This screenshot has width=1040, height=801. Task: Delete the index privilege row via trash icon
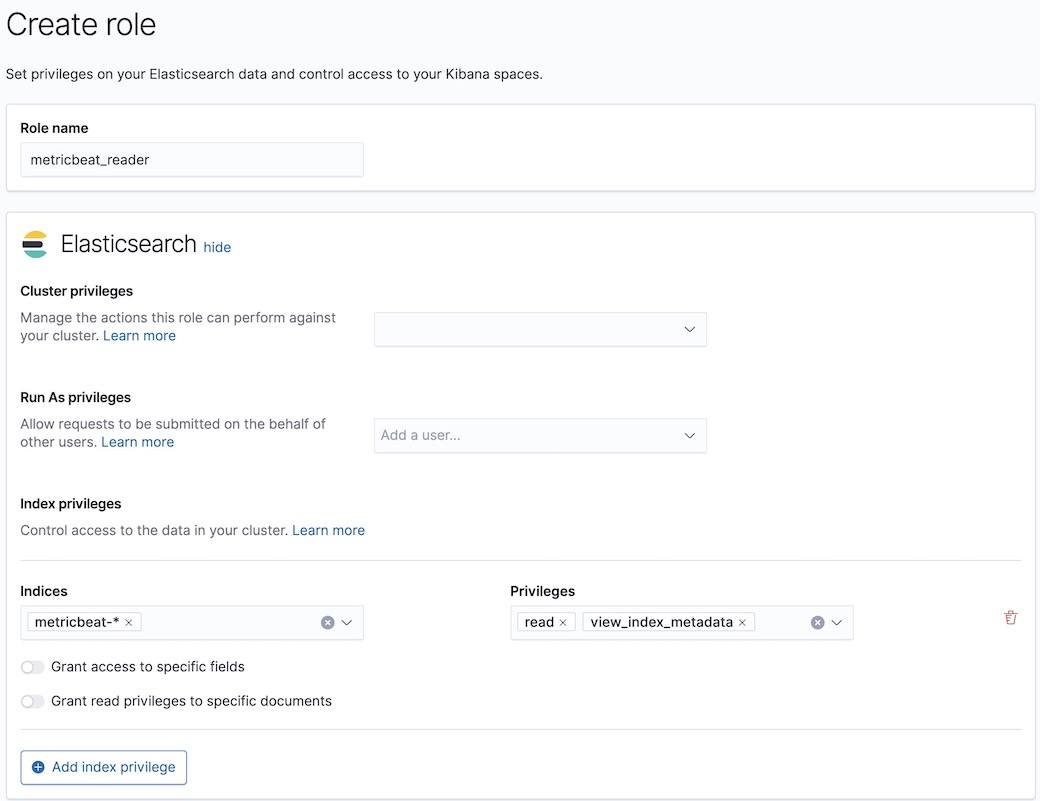pyautogui.click(x=1010, y=617)
